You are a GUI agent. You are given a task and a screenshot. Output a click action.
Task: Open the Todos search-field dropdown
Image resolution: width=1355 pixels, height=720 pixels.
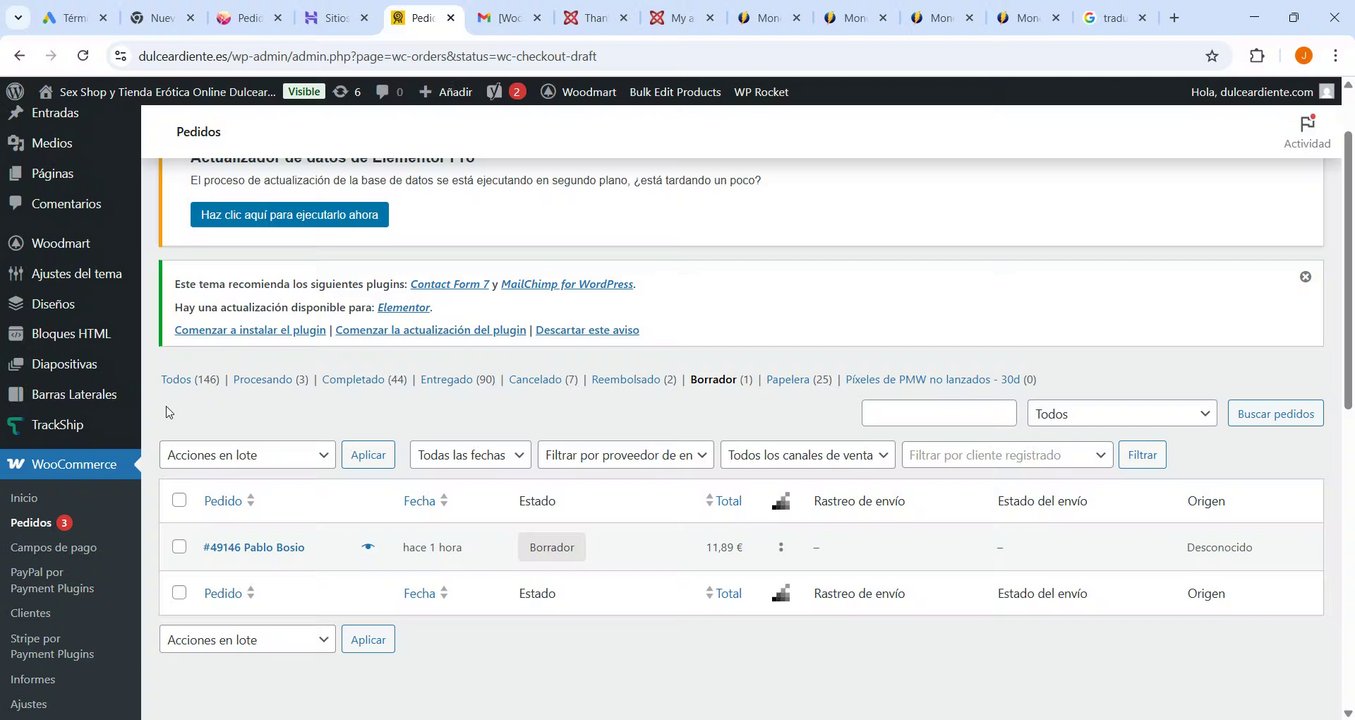tap(1122, 414)
